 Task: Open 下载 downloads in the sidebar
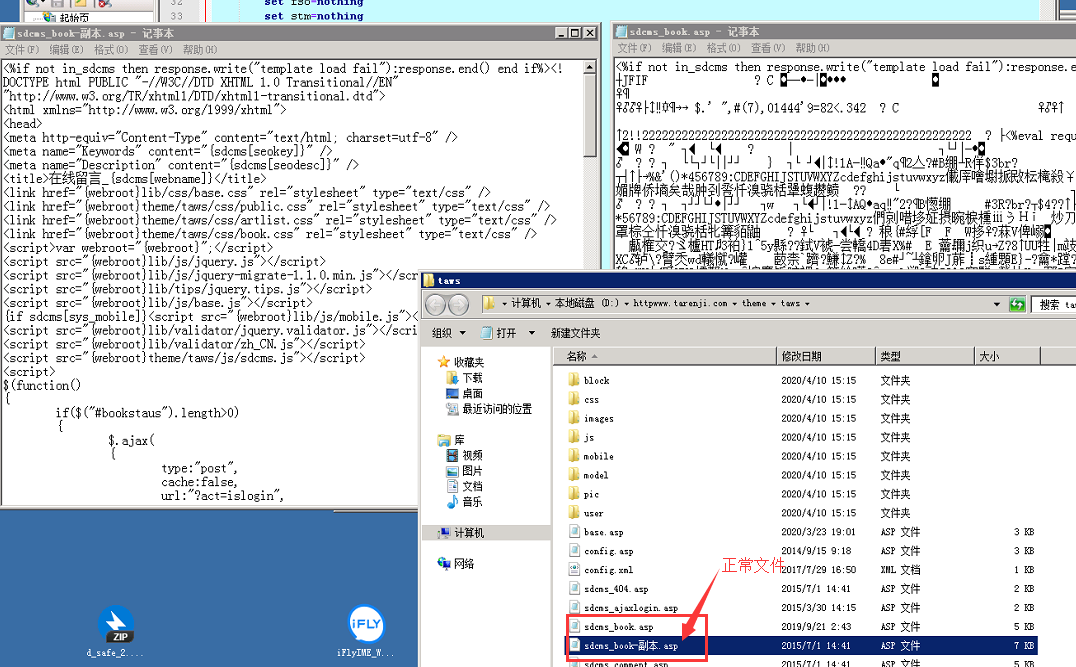click(472, 377)
